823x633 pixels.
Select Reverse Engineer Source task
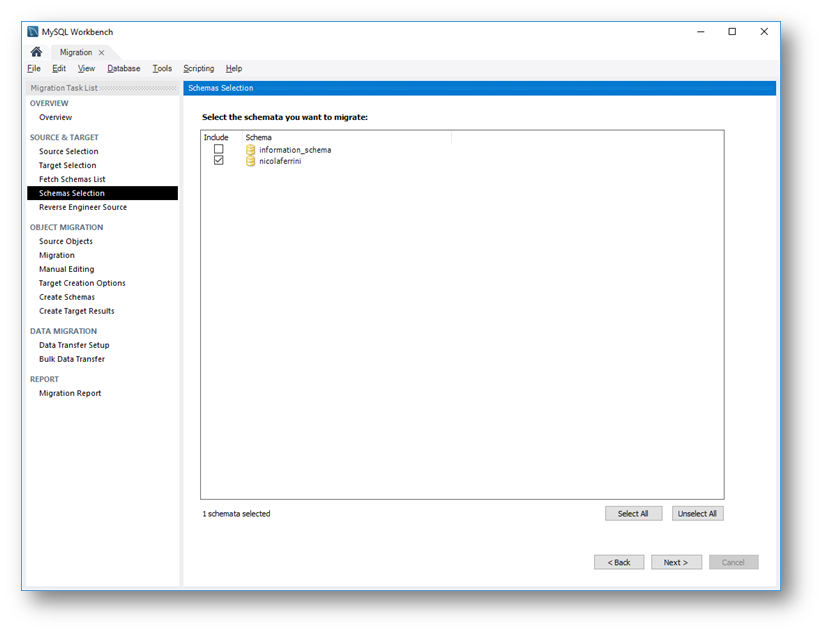coord(83,207)
